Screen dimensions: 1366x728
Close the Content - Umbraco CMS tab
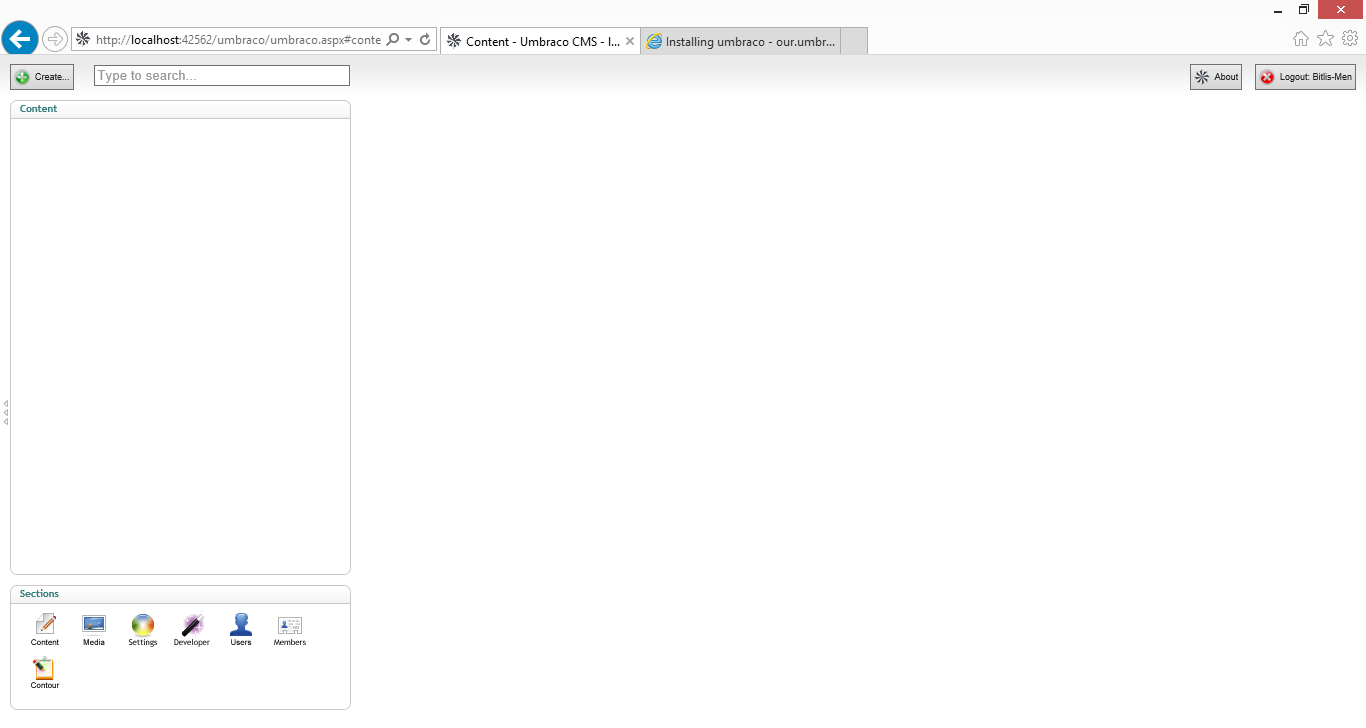[630, 41]
